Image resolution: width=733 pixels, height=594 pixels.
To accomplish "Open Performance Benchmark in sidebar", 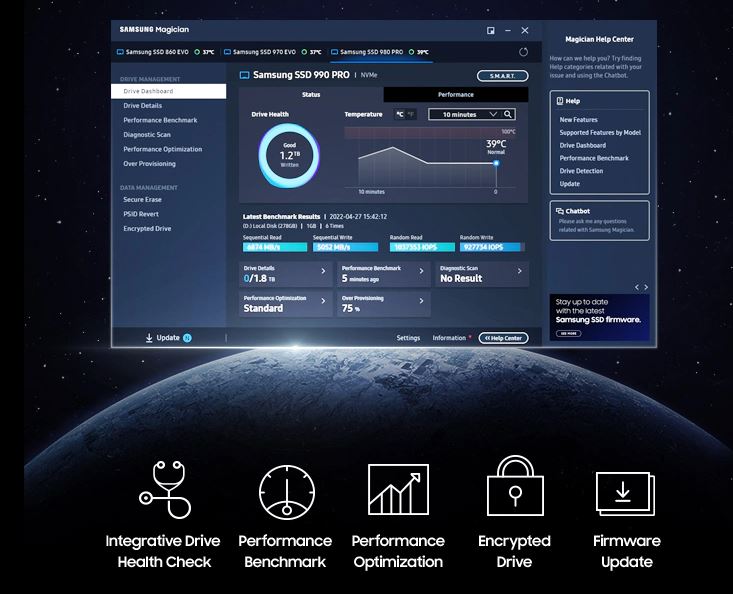I will [160, 120].
